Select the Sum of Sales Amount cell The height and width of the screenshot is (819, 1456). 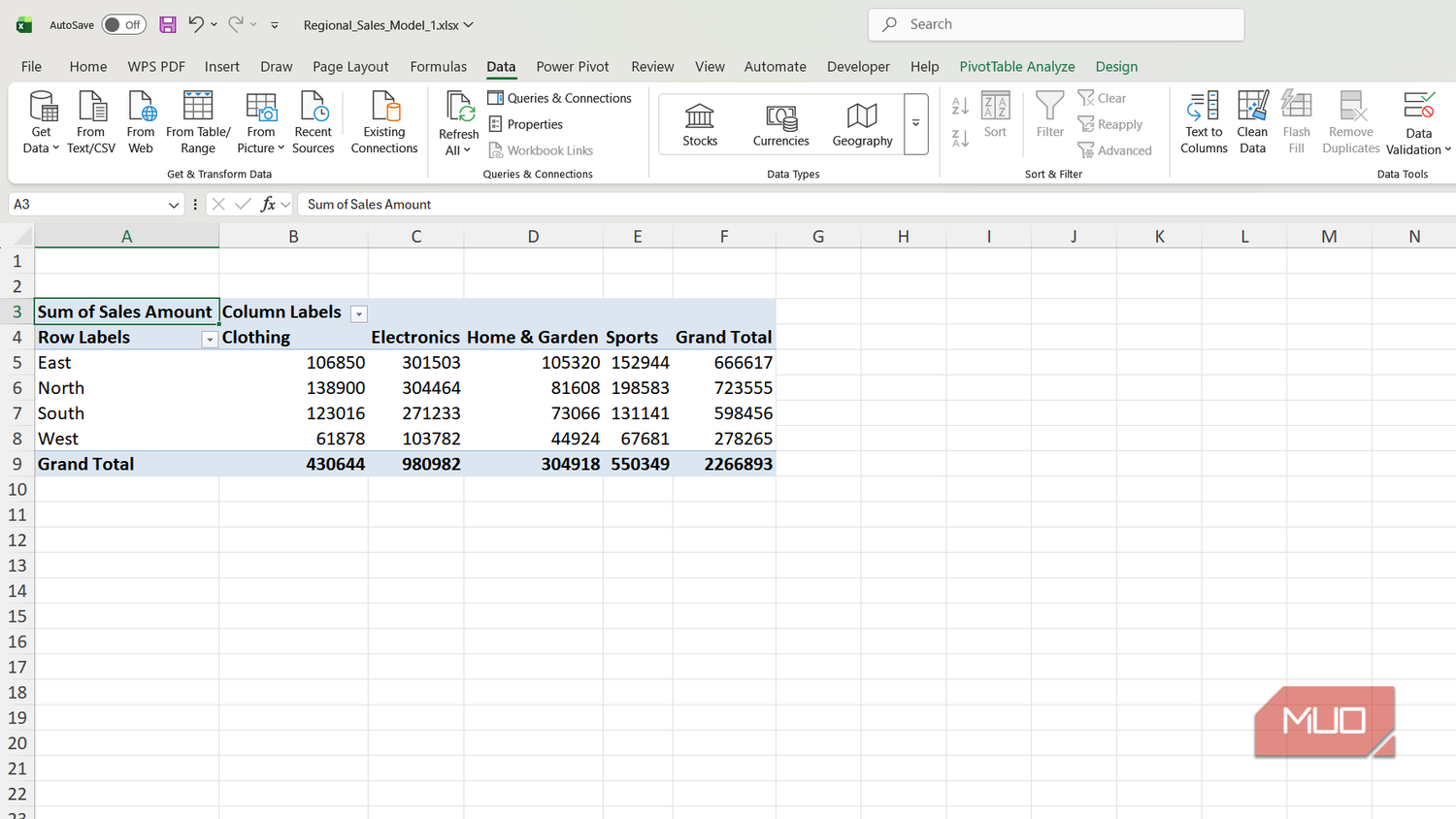coord(126,311)
